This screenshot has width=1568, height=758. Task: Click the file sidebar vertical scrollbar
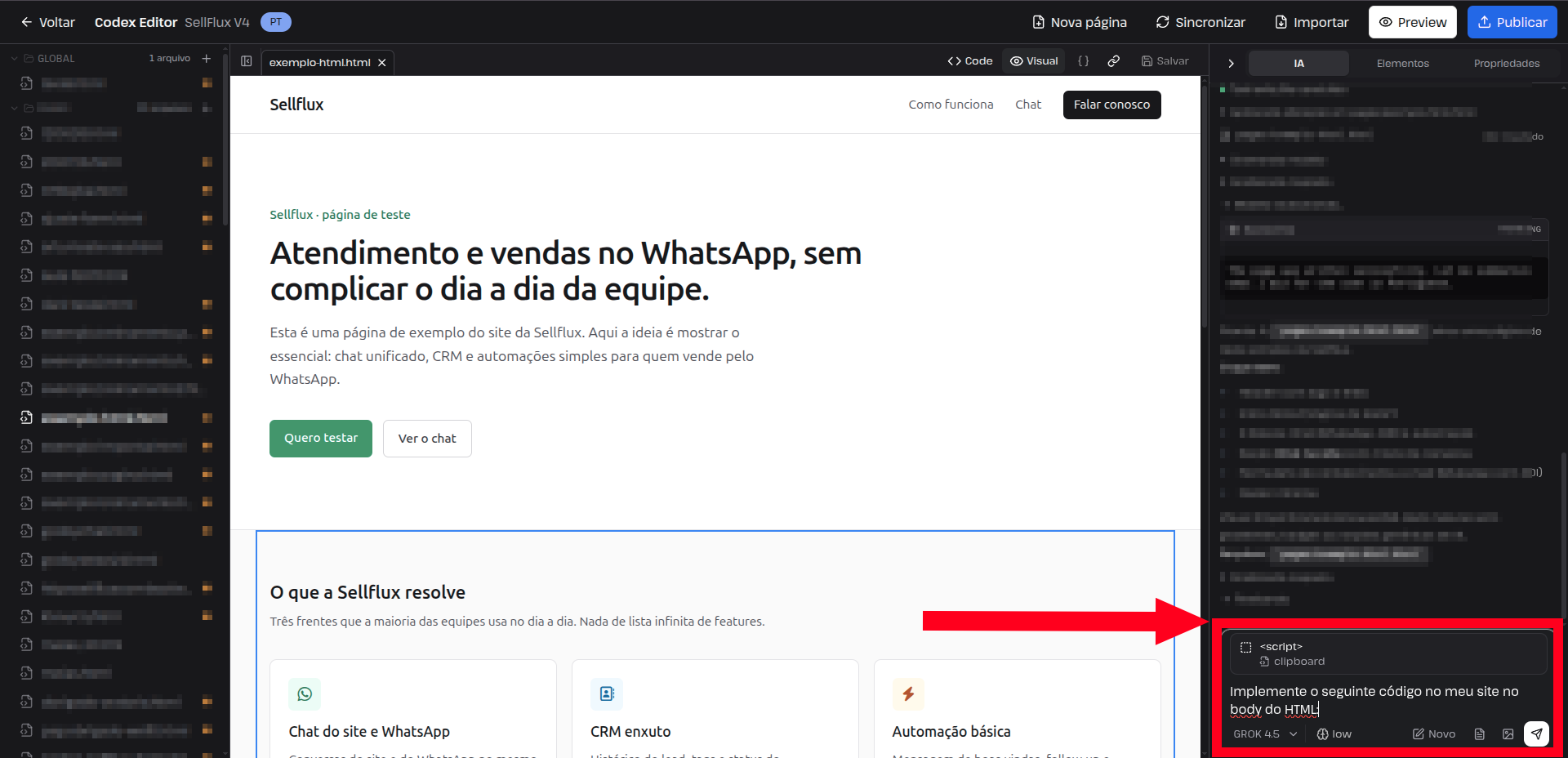(225, 139)
